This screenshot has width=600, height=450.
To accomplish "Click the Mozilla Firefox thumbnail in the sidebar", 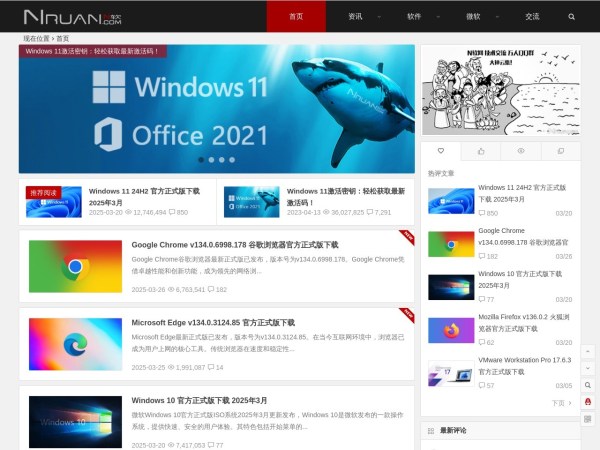I will point(451,329).
